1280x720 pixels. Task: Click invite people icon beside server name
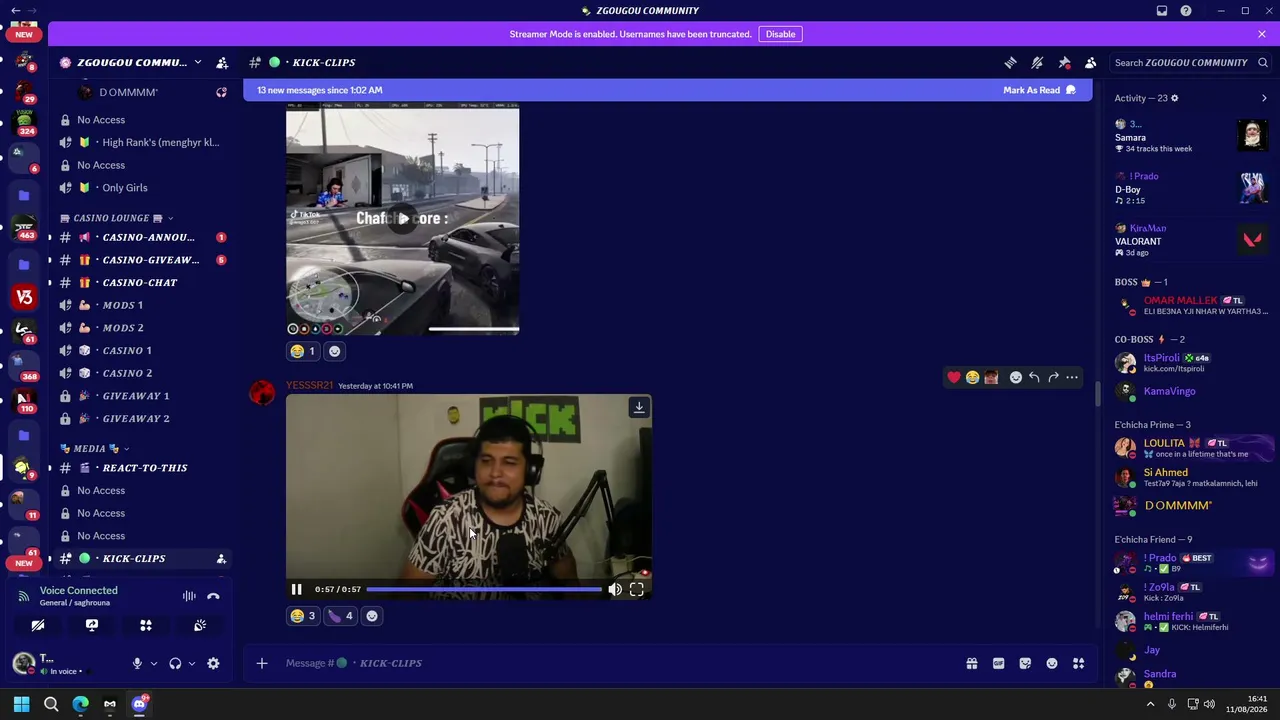click(222, 62)
